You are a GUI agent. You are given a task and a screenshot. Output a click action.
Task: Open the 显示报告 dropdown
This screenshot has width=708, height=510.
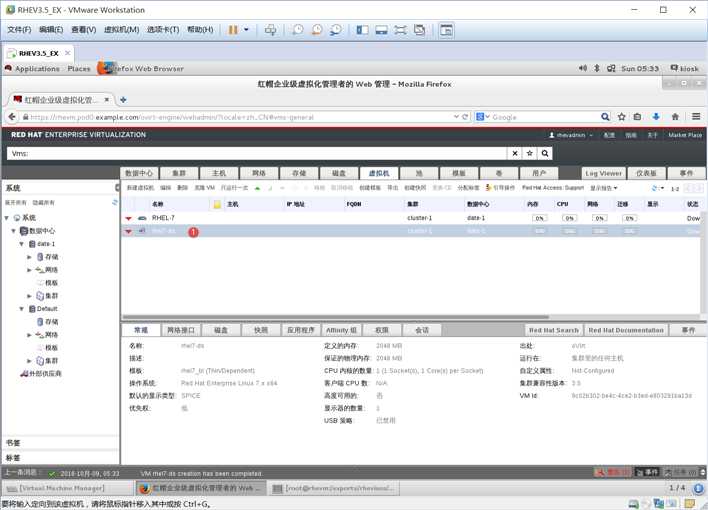tap(604, 188)
